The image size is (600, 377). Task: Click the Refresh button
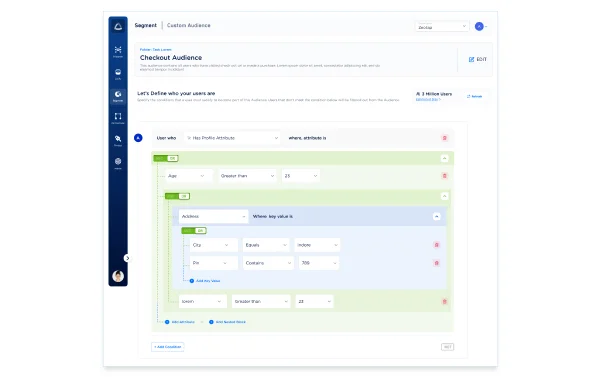(x=474, y=96)
